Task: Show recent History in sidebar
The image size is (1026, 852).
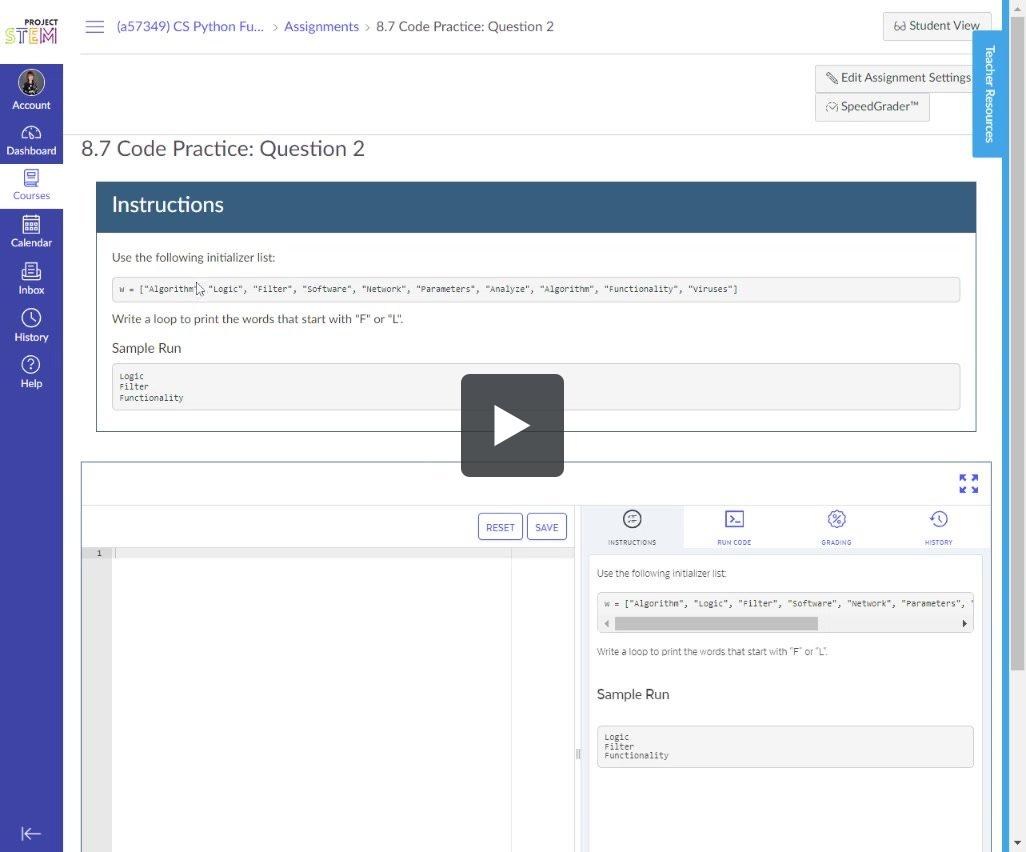Action: [x=31, y=325]
